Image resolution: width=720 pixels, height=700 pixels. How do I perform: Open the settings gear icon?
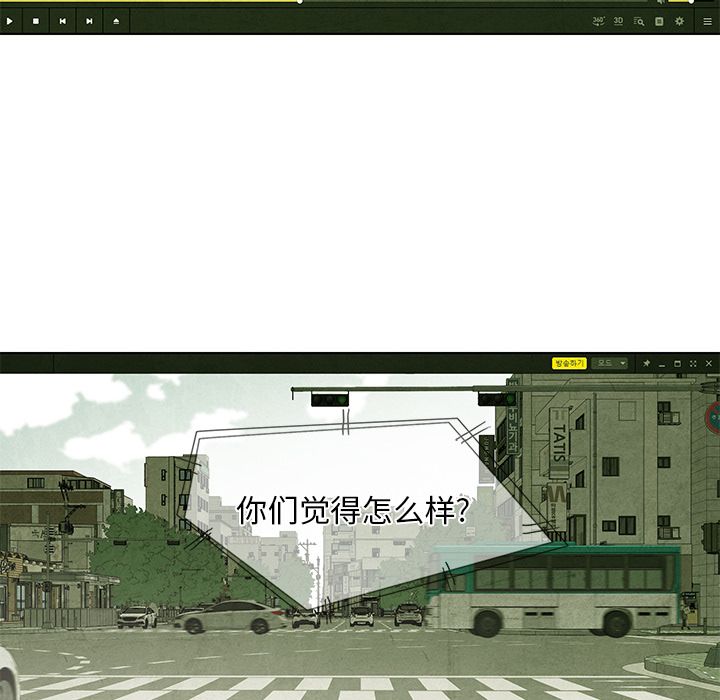pos(680,21)
